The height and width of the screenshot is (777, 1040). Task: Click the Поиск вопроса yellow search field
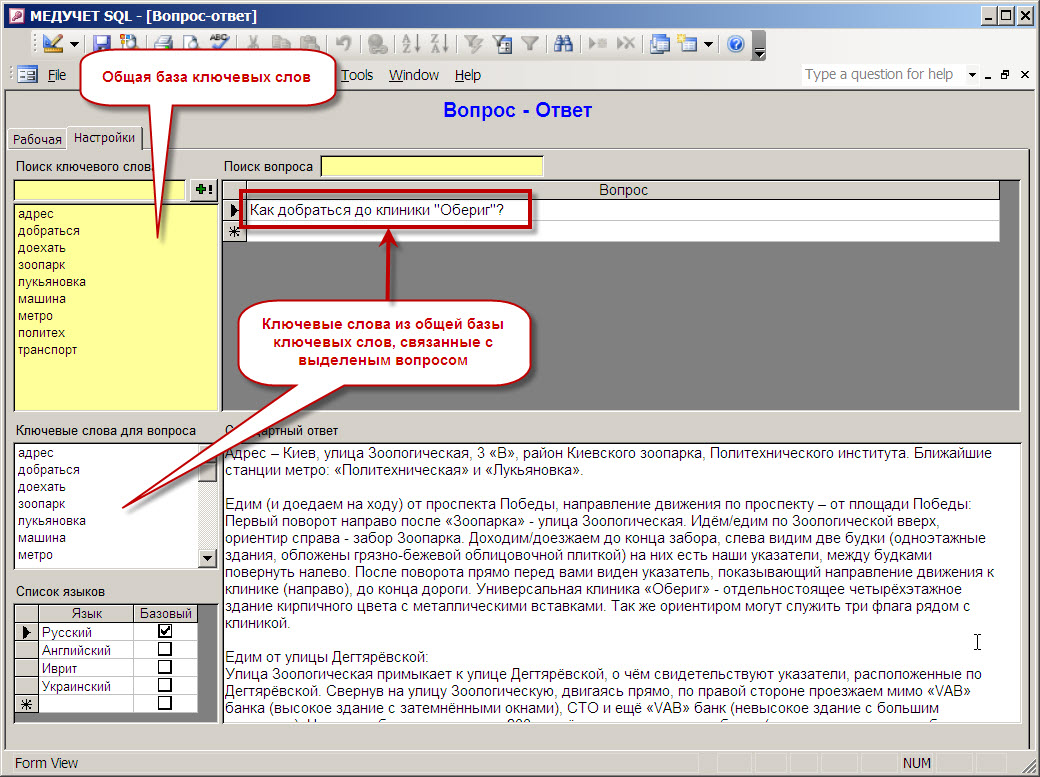click(x=432, y=166)
